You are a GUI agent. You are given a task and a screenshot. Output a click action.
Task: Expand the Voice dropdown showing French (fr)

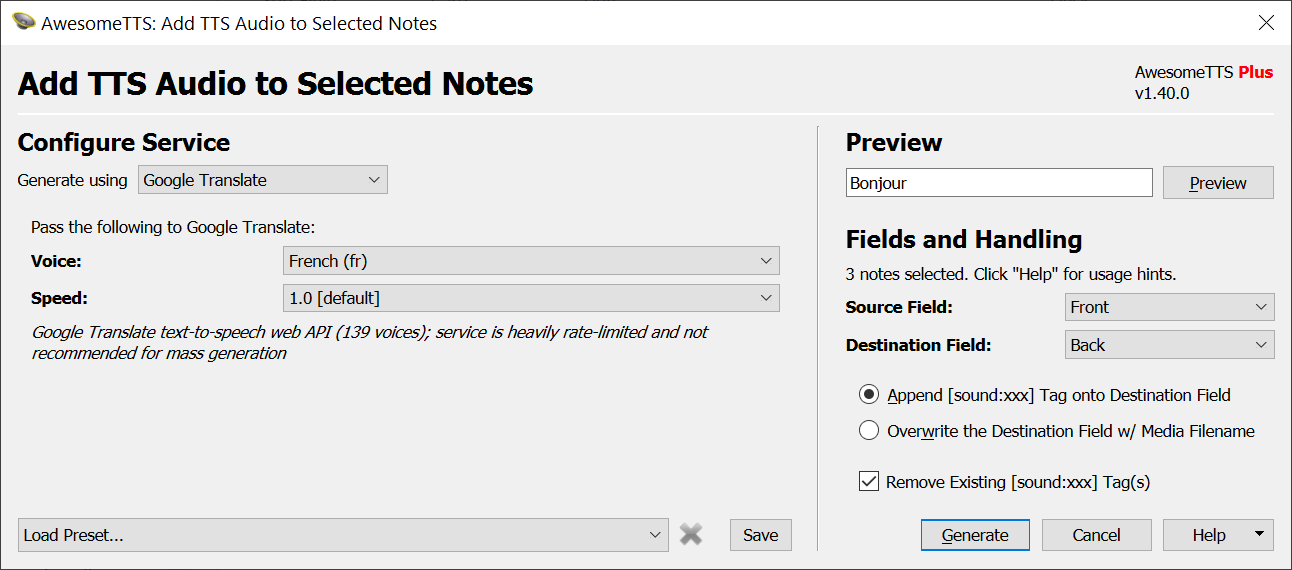click(531, 261)
